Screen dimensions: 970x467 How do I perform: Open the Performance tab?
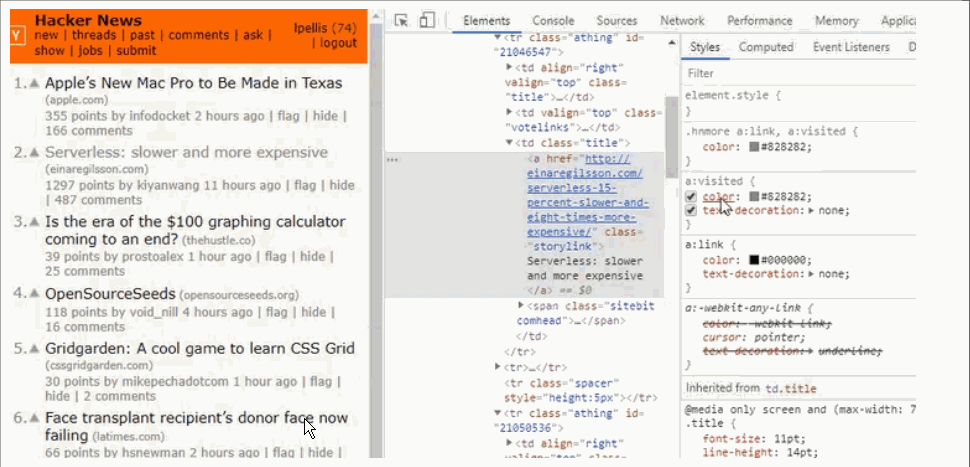pyautogui.click(x=760, y=21)
